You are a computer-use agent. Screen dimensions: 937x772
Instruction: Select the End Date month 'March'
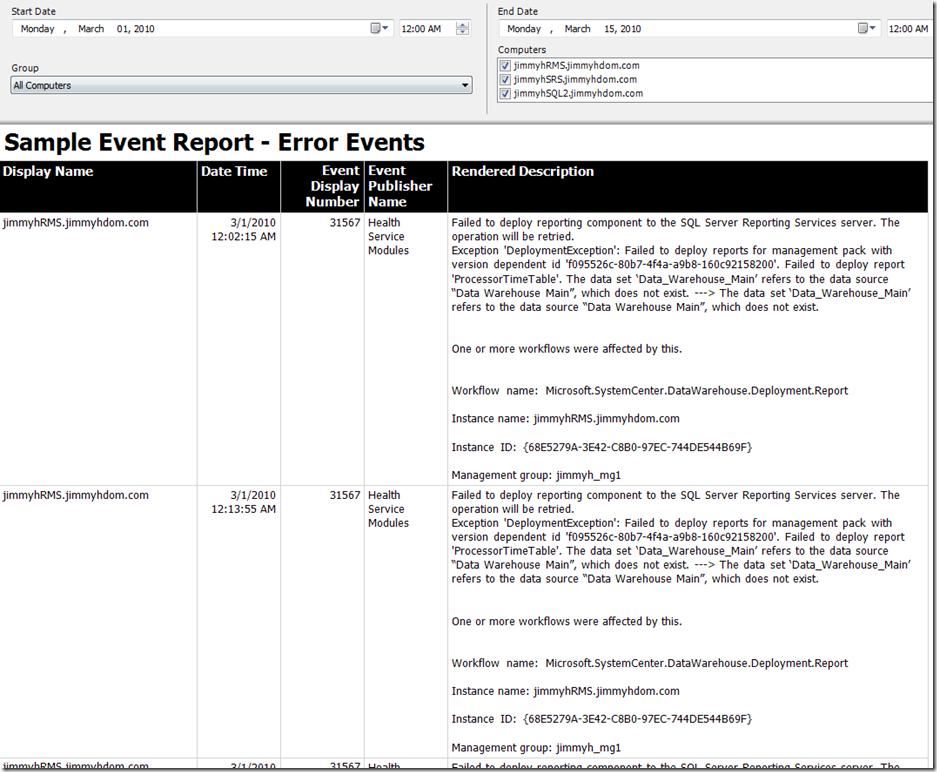(577, 29)
